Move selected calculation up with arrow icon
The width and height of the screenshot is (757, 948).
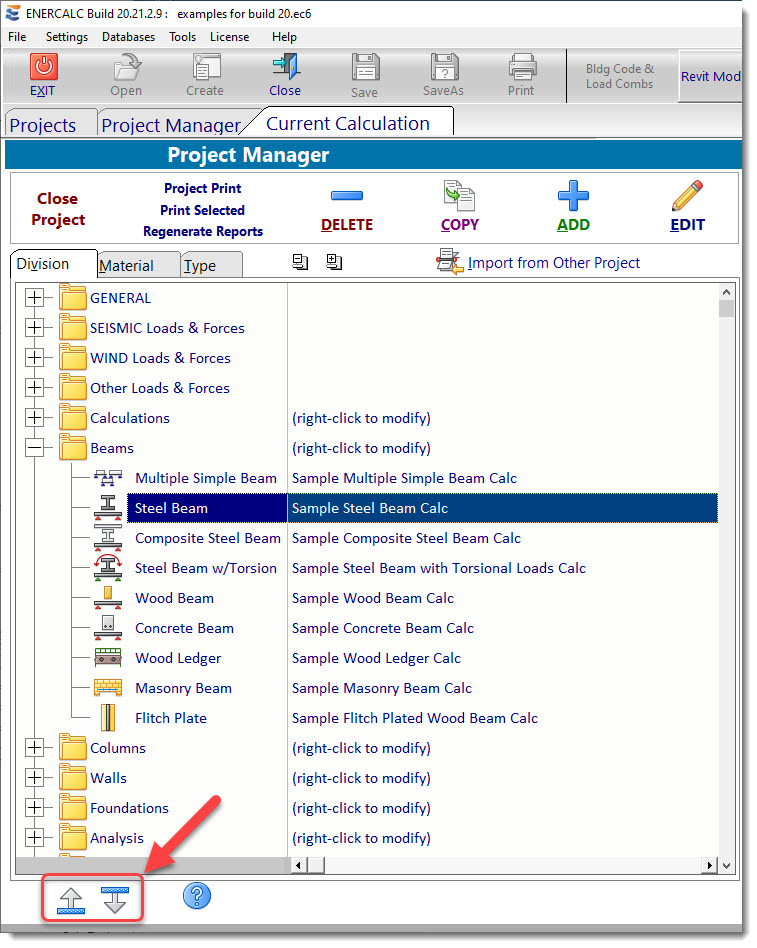coord(71,900)
